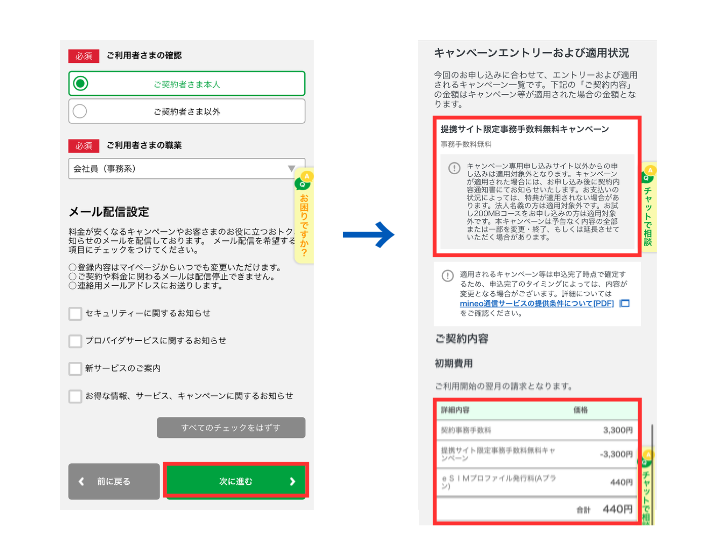710x533 pixels.
Task: Open the チャットで相談 side tab beside the campaign box
Action: [648, 208]
